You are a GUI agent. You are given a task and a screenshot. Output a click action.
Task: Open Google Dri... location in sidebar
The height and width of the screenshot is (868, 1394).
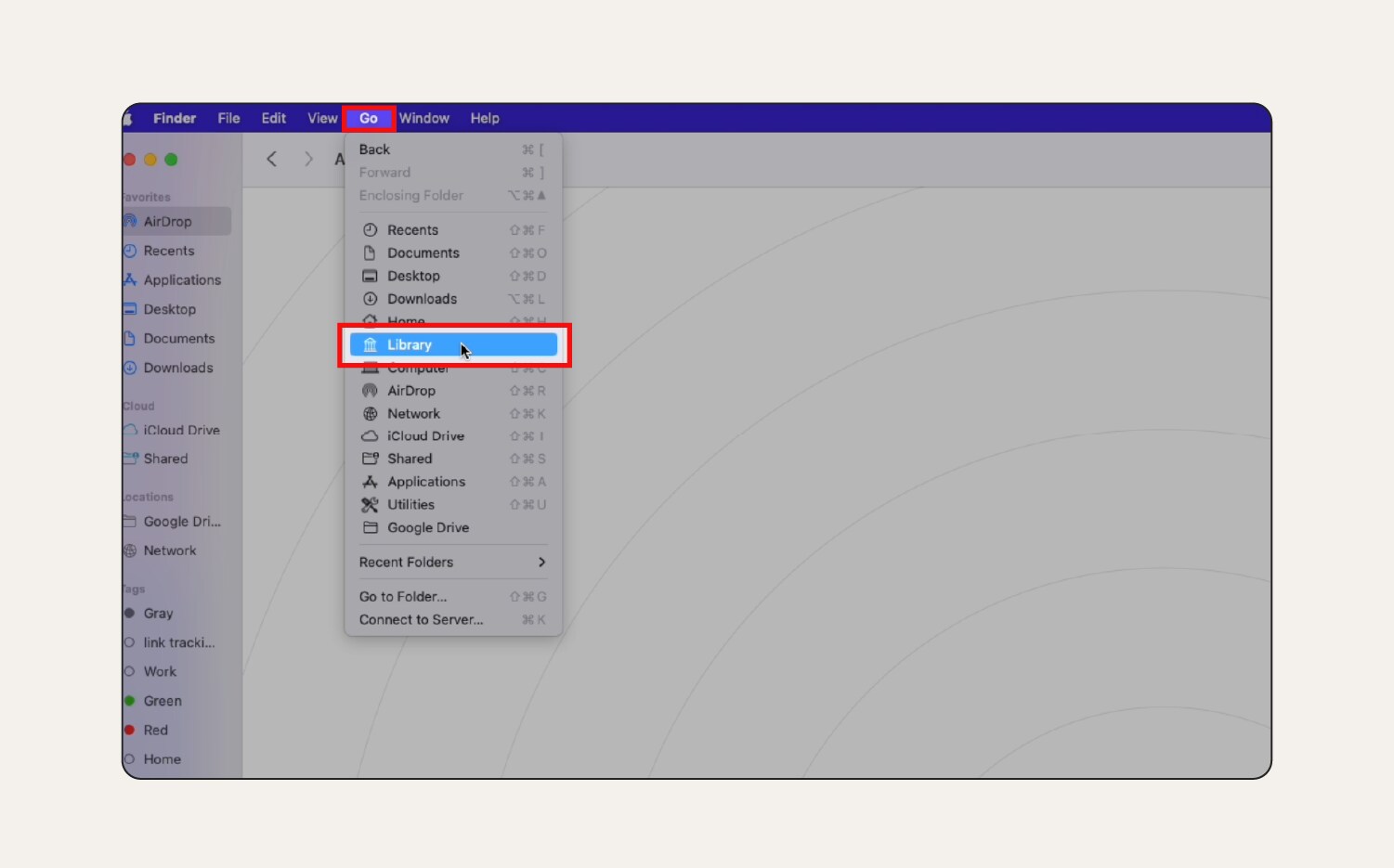click(176, 522)
